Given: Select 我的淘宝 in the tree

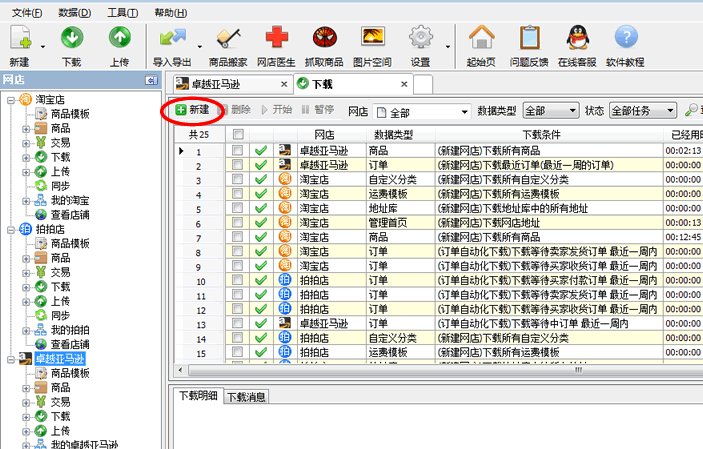Looking at the screenshot, I should point(70,200).
